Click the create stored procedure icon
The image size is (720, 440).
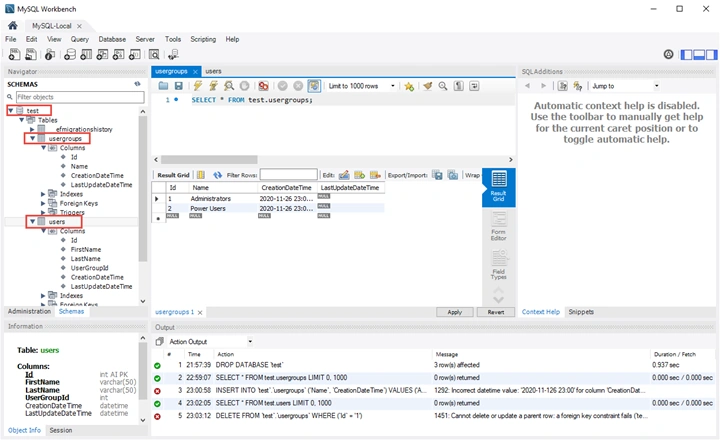[118, 55]
